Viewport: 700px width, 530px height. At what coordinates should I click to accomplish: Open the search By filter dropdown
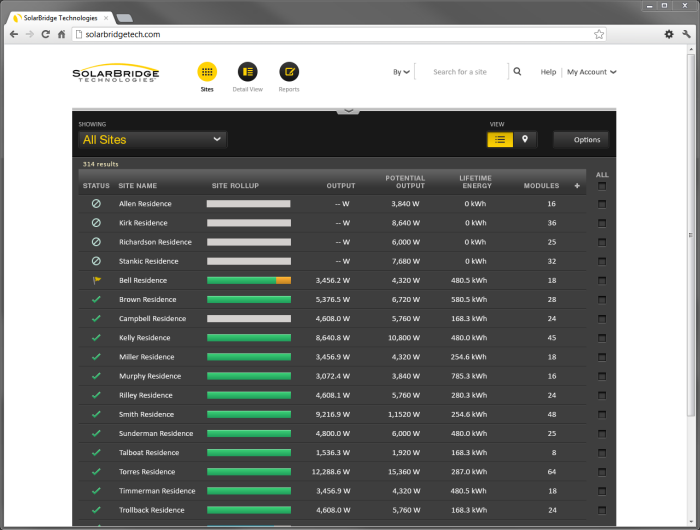[401, 72]
